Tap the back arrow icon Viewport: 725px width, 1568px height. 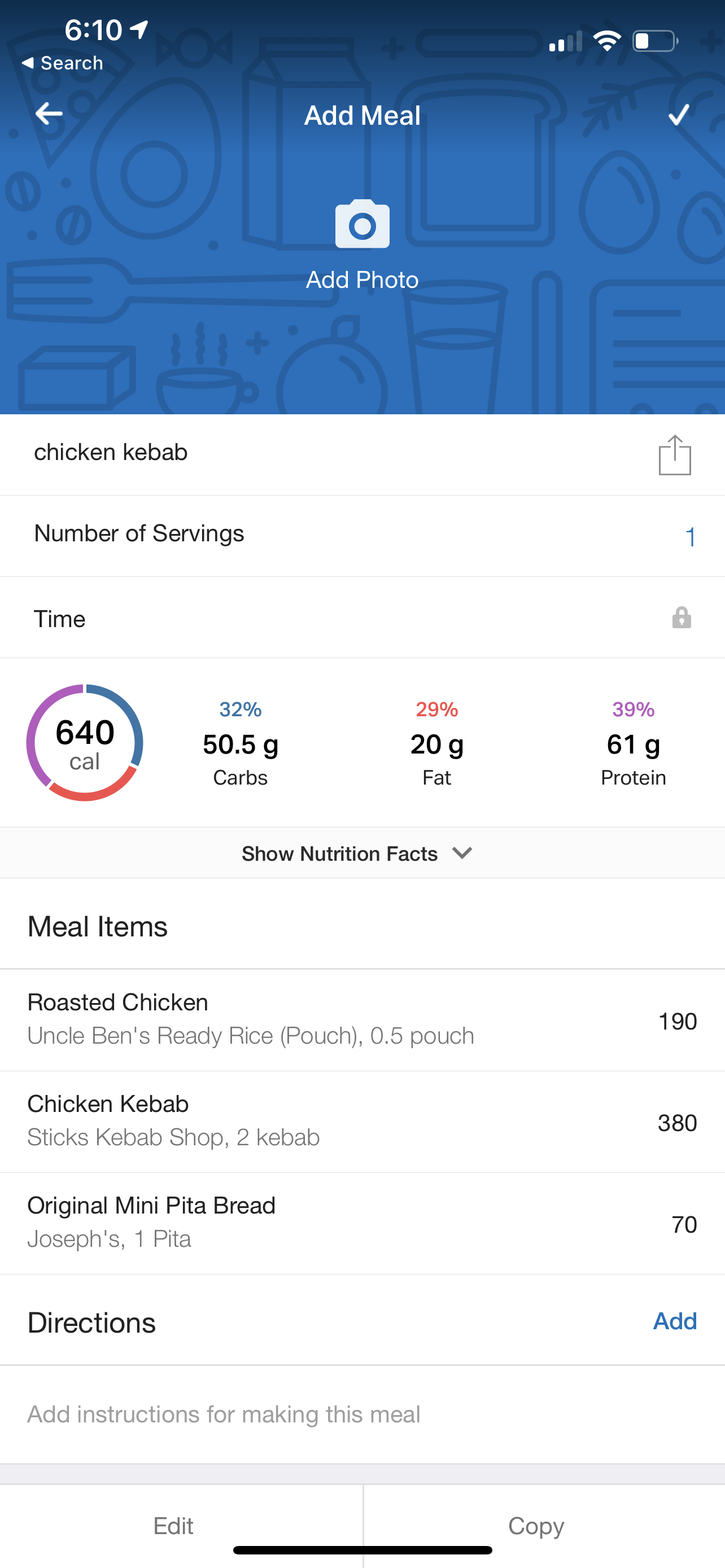click(x=49, y=114)
